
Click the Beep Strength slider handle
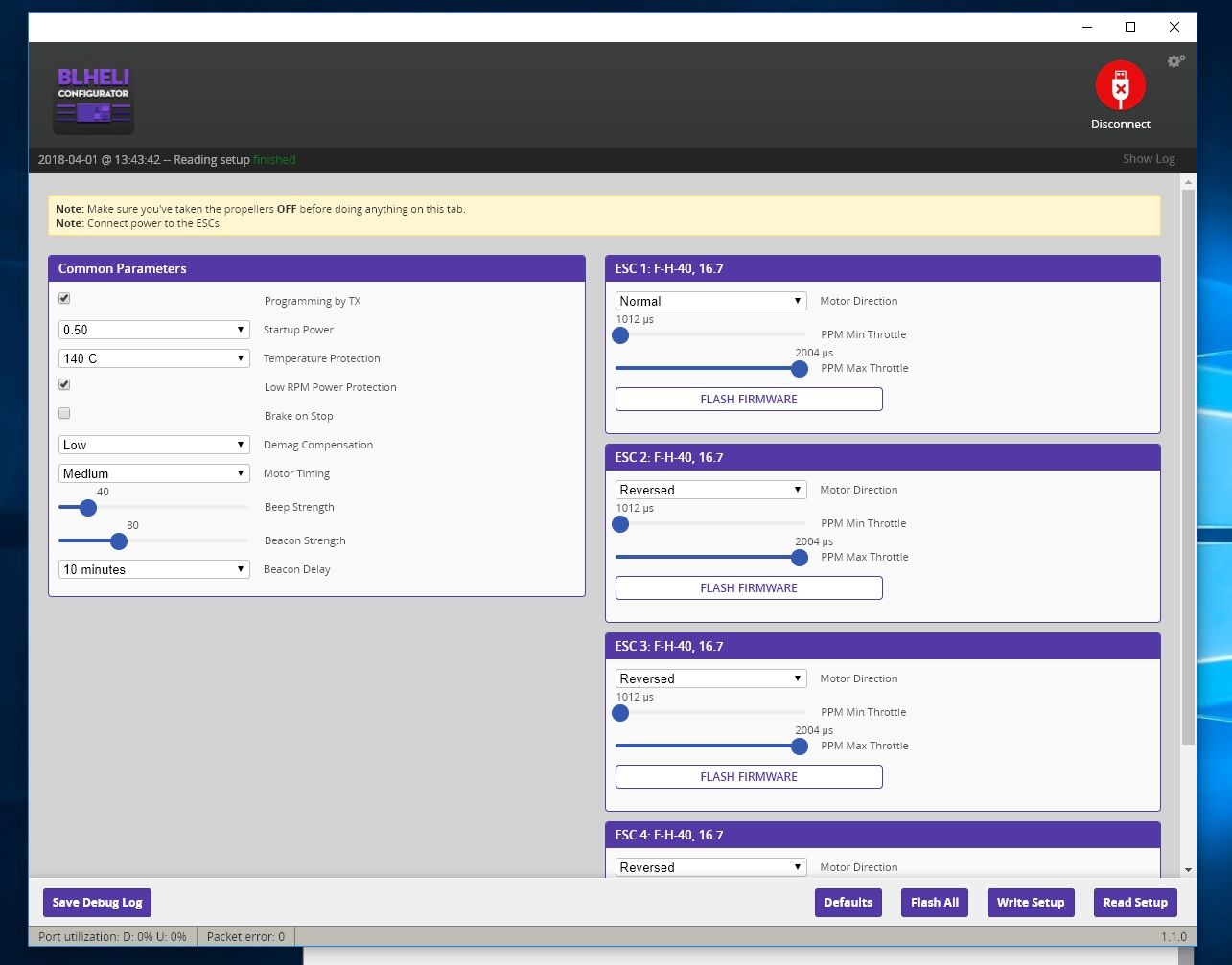pos(88,508)
